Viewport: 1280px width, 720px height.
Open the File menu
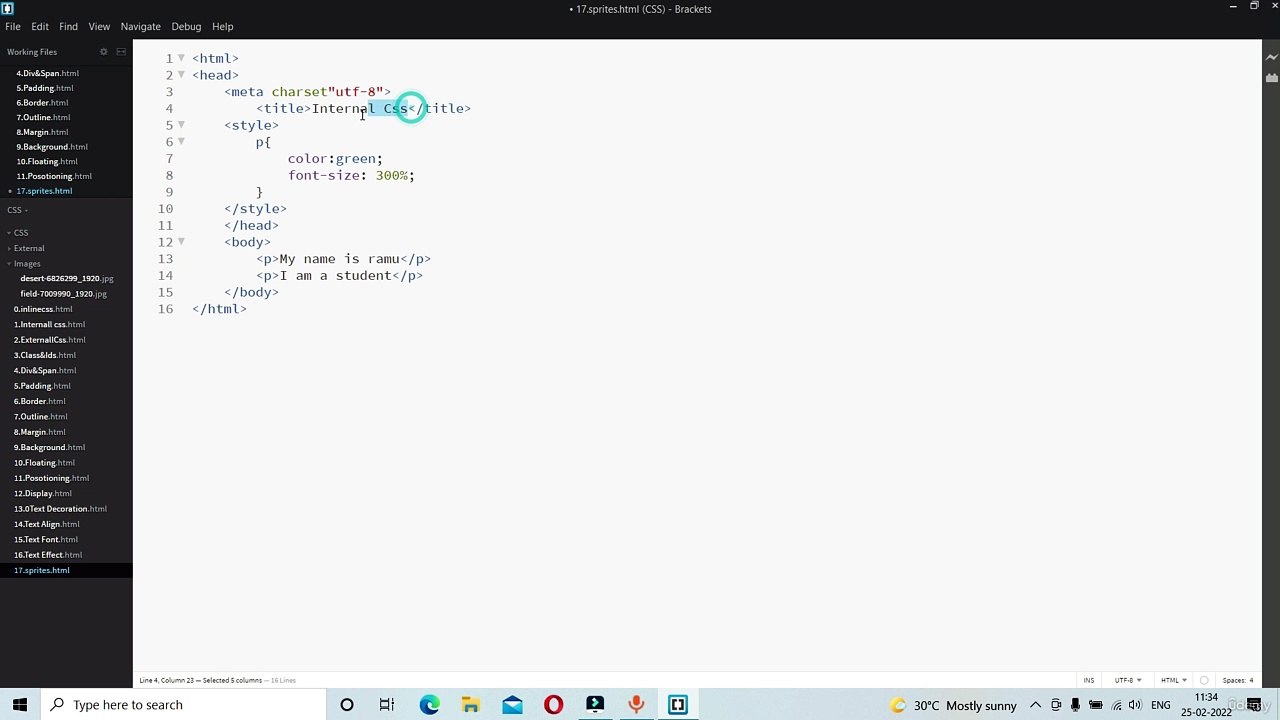[13, 26]
